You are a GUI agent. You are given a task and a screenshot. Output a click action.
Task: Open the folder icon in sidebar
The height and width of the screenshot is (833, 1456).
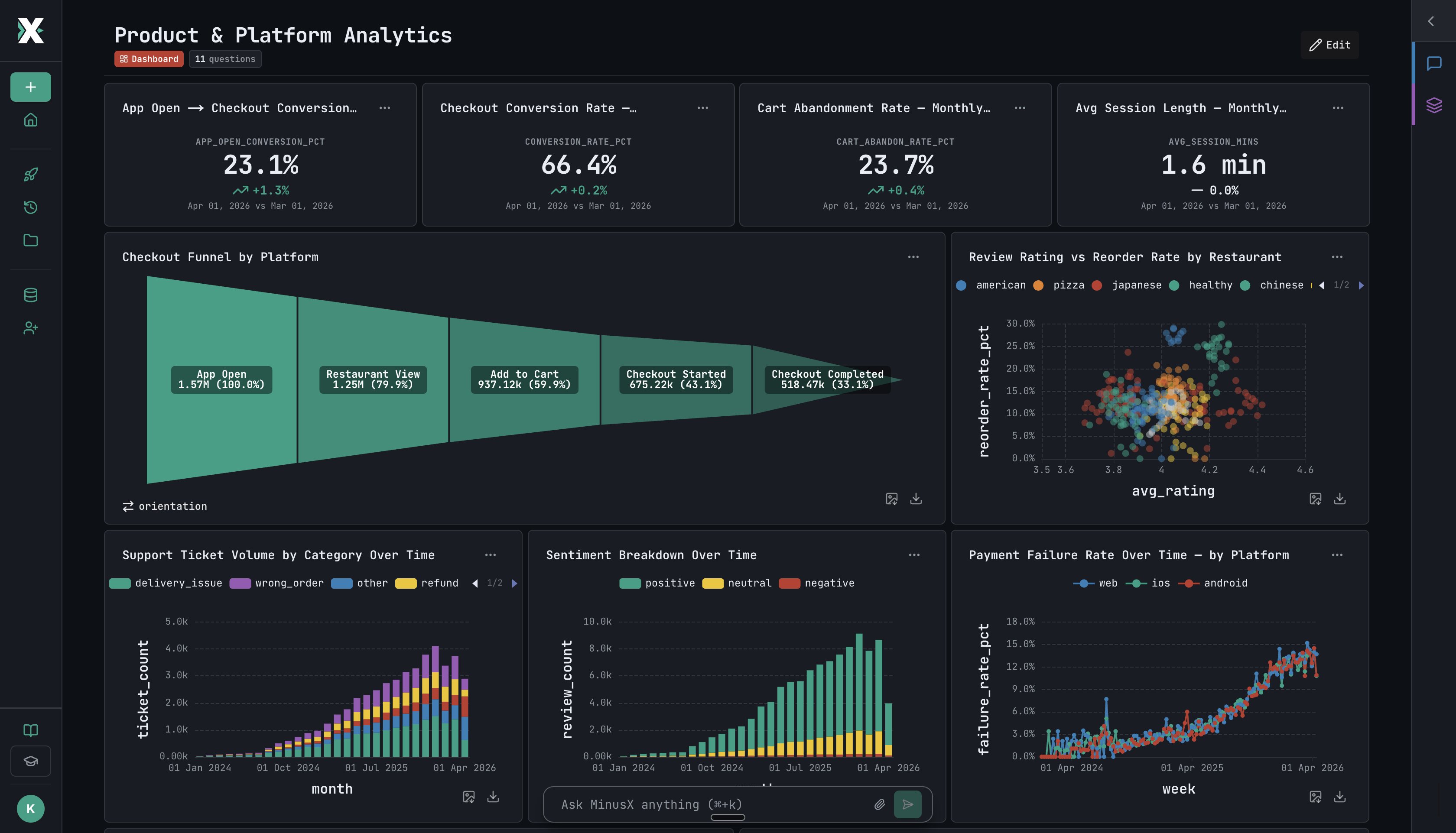pos(31,240)
